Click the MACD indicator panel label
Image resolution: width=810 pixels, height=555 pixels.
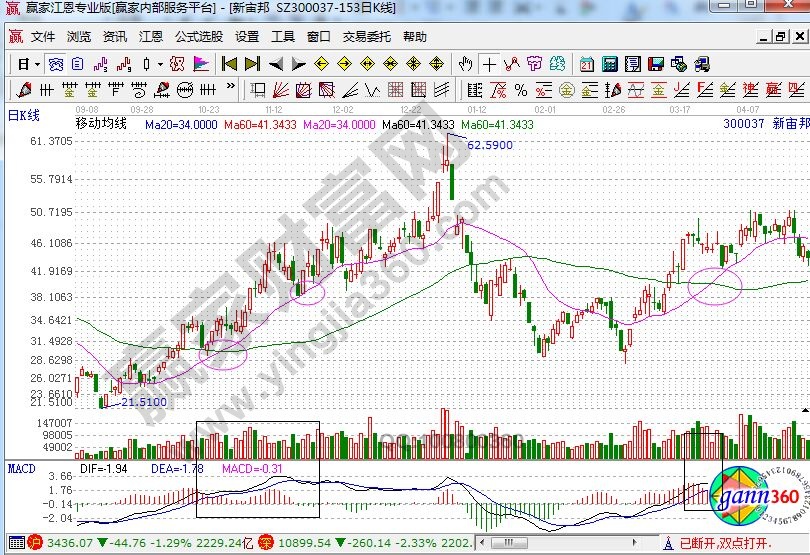coord(21,468)
